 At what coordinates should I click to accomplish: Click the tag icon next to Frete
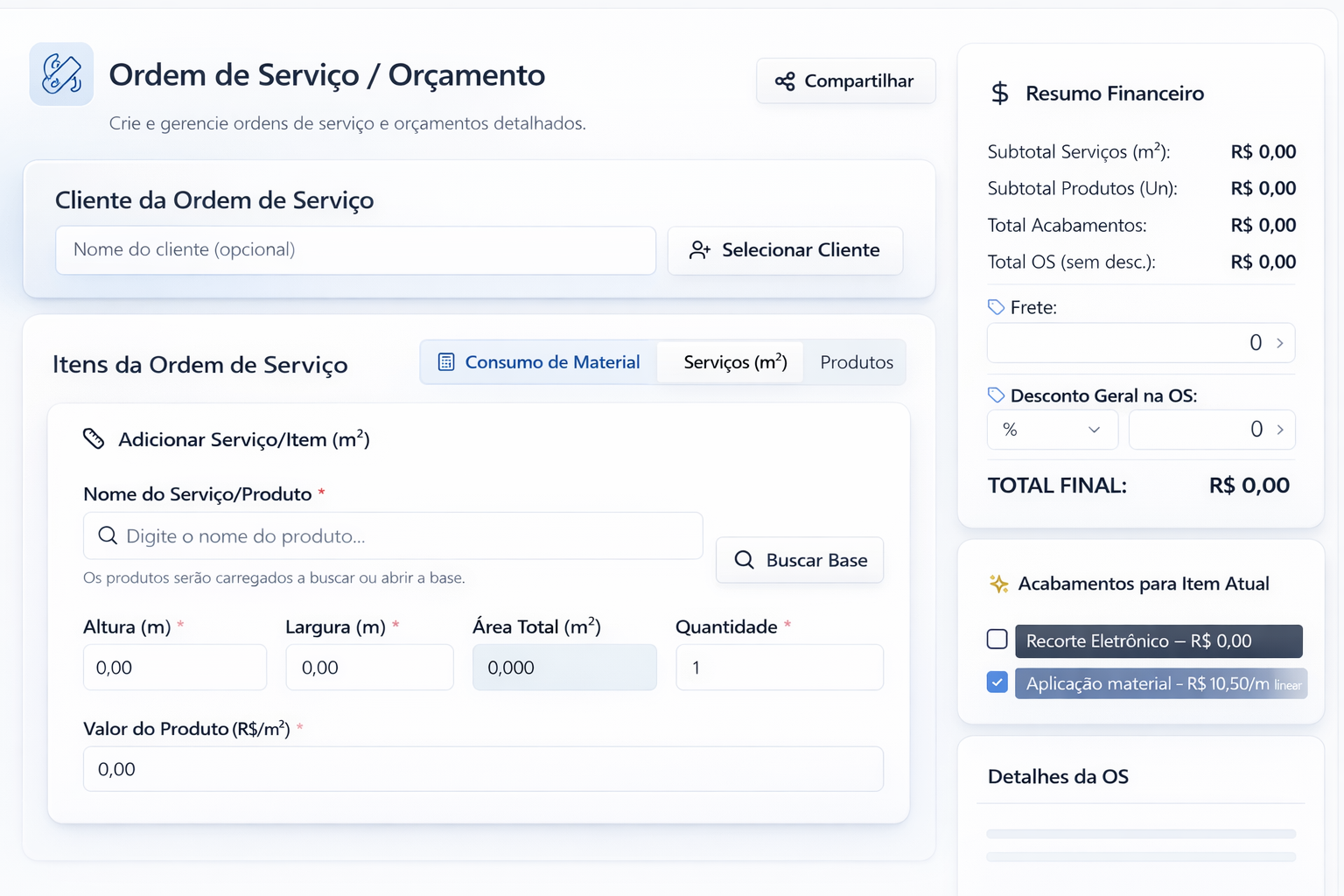[x=996, y=307]
